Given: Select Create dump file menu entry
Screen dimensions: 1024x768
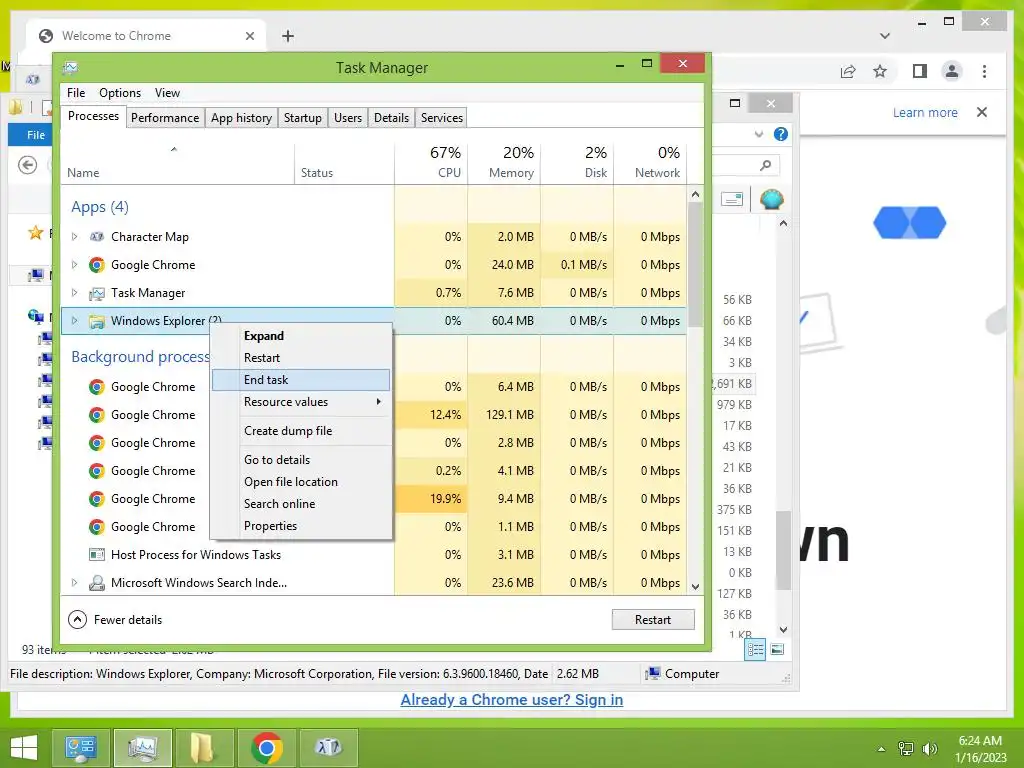Looking at the screenshot, I should coord(301,430).
